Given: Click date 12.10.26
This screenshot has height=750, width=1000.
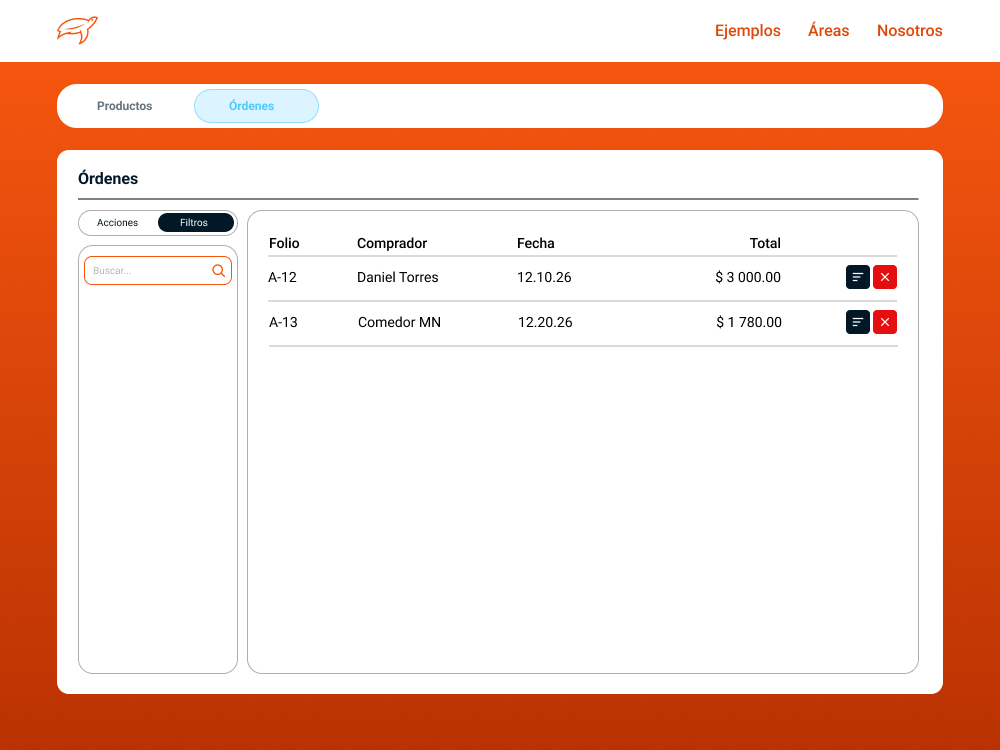Looking at the screenshot, I should pos(544,277).
